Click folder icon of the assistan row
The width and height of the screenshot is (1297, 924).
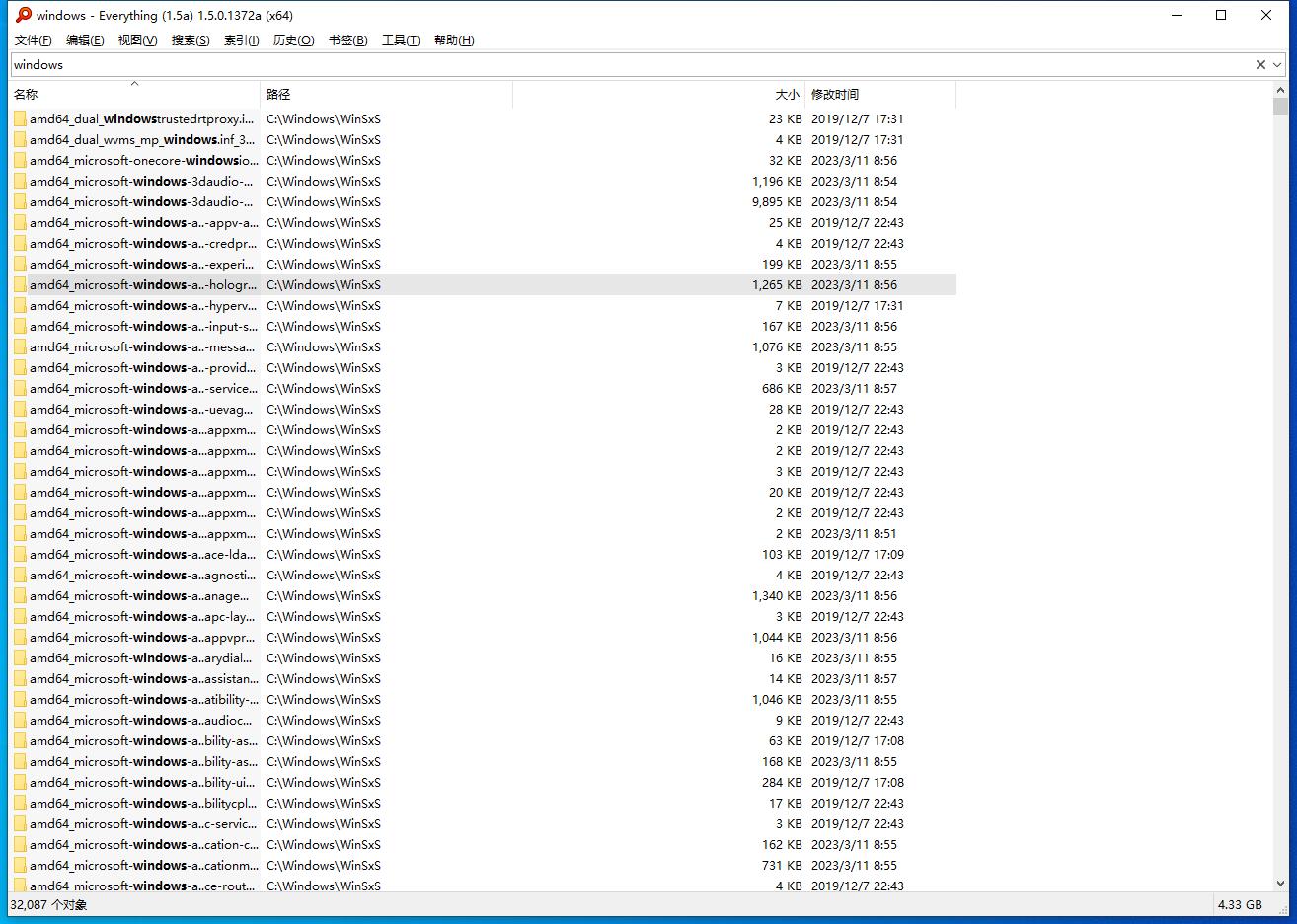(20, 678)
